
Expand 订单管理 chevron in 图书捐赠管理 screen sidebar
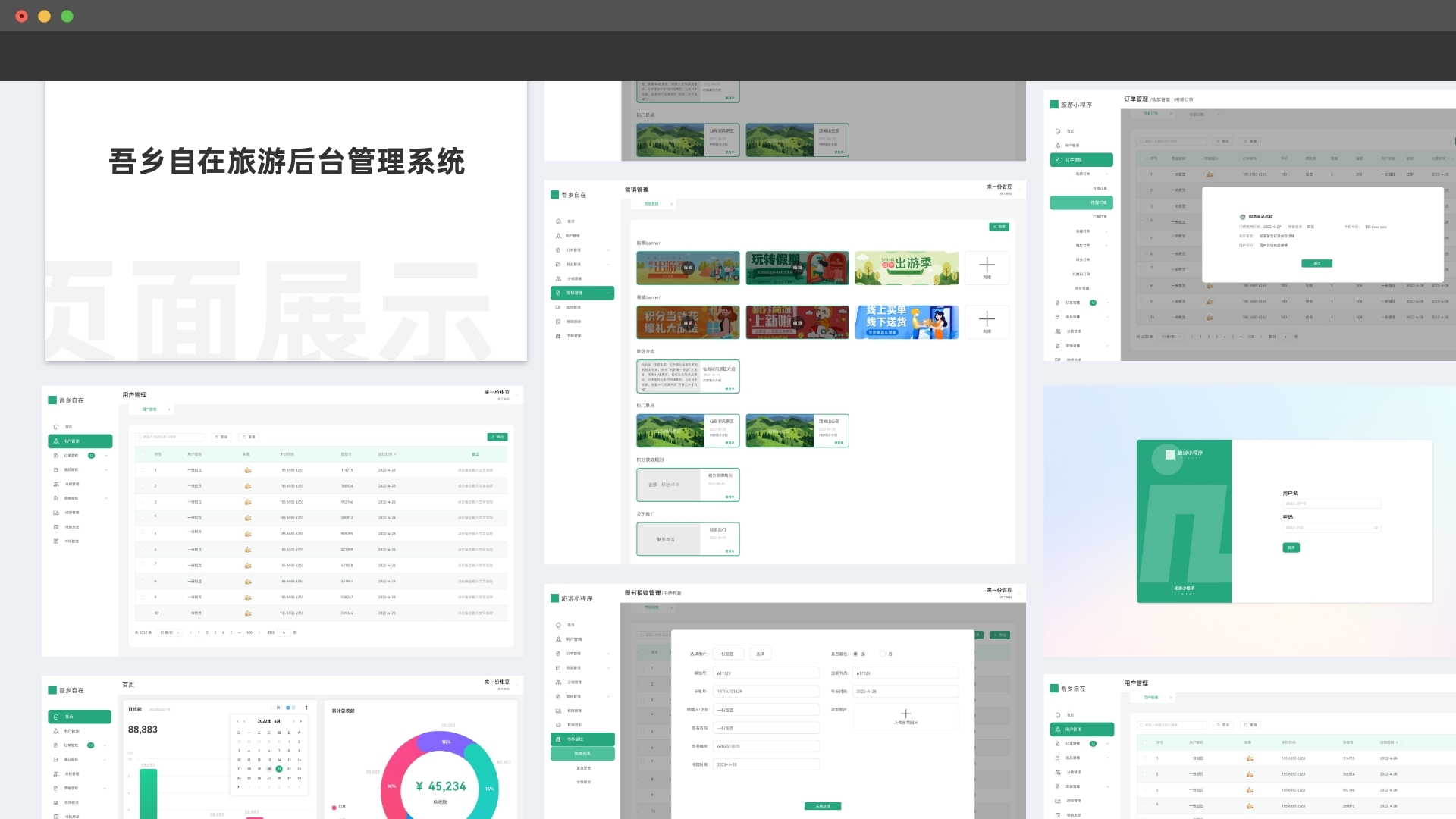[x=607, y=654]
